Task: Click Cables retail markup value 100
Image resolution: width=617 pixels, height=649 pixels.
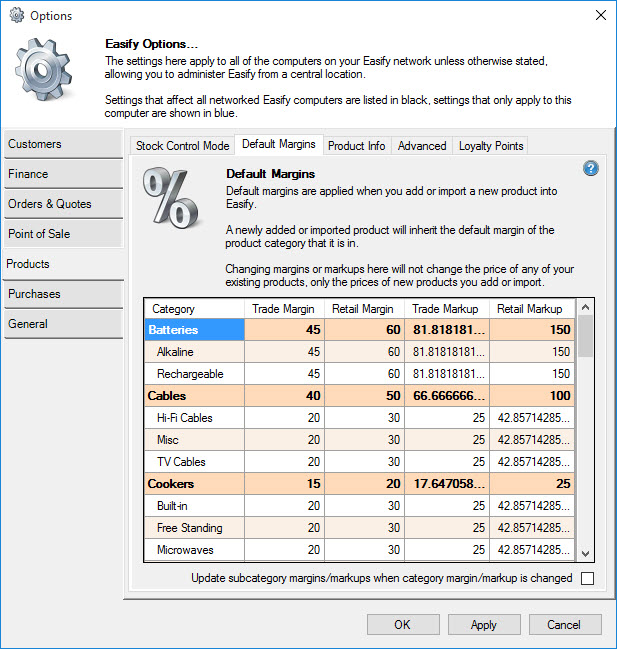Action: coord(532,396)
